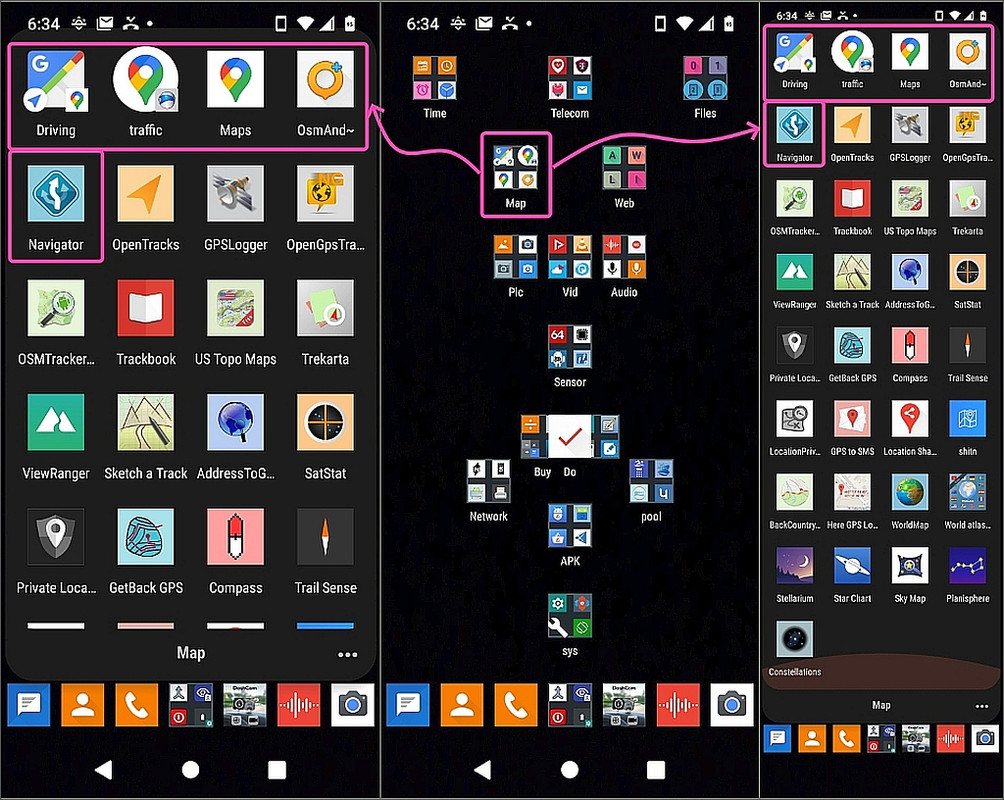Image resolution: width=1004 pixels, height=800 pixels.
Task: Launch US Topo Maps in left folder
Action: (235, 308)
